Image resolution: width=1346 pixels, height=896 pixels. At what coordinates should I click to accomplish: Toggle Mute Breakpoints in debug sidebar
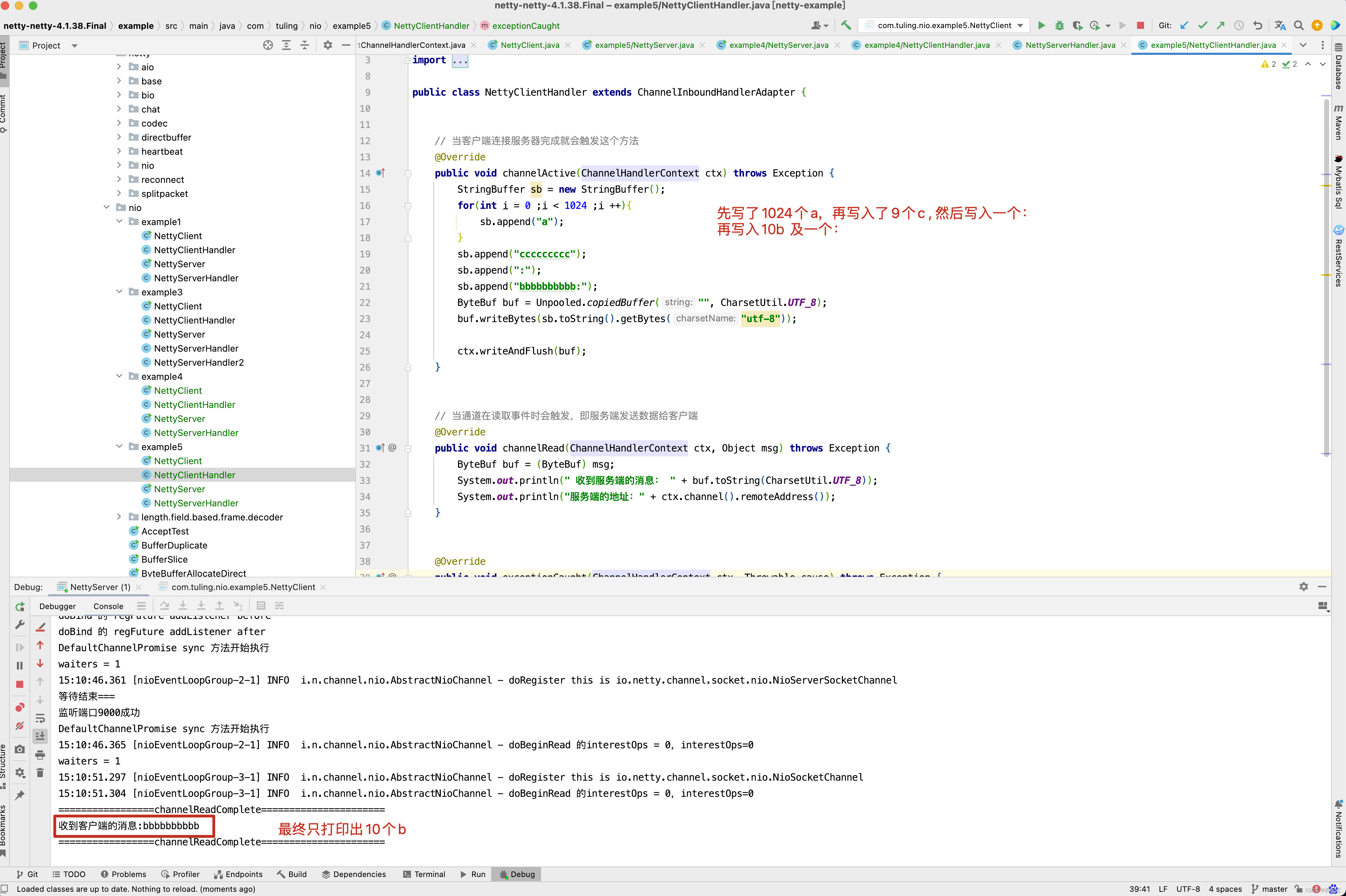[20, 726]
